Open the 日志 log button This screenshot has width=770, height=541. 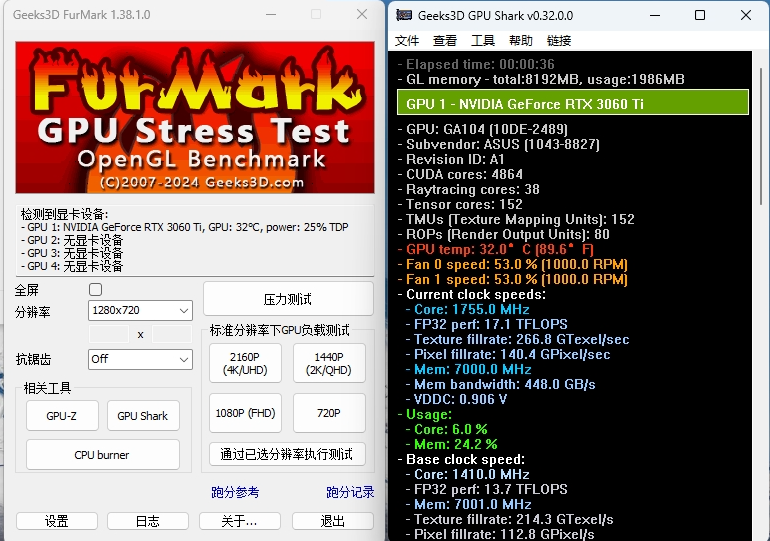[x=148, y=521]
